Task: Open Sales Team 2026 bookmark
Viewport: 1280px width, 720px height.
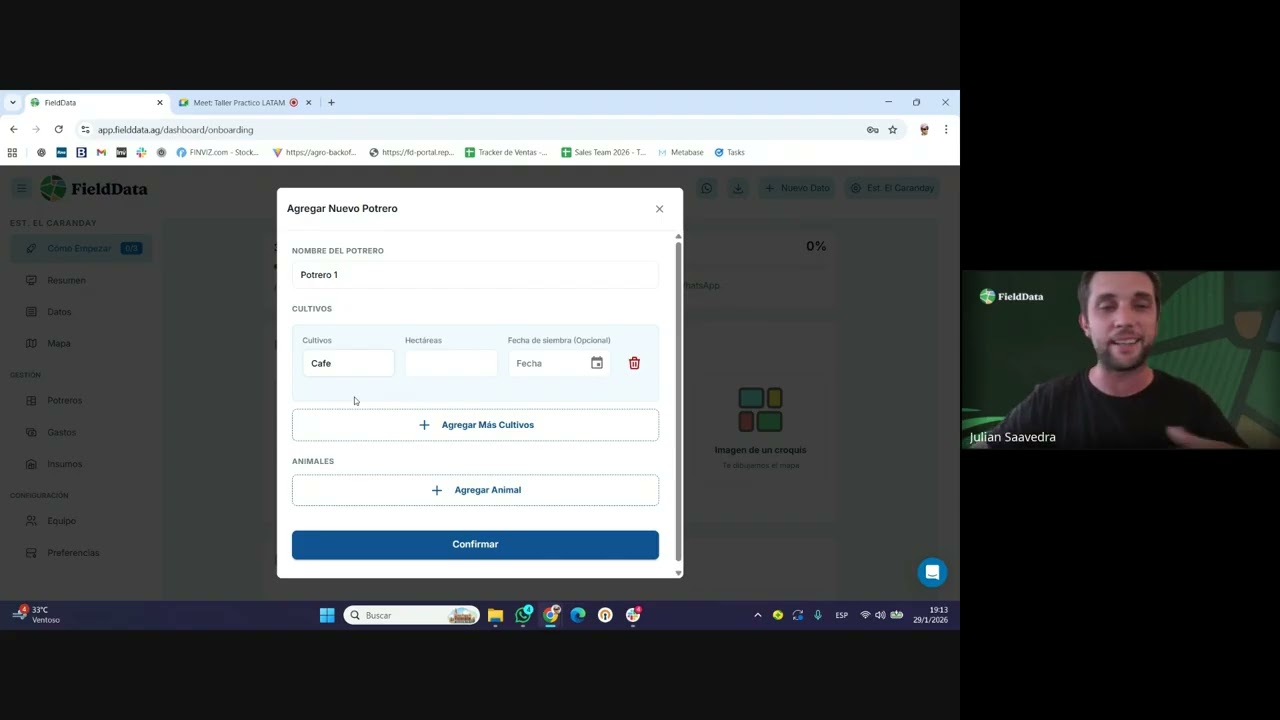Action: [603, 152]
